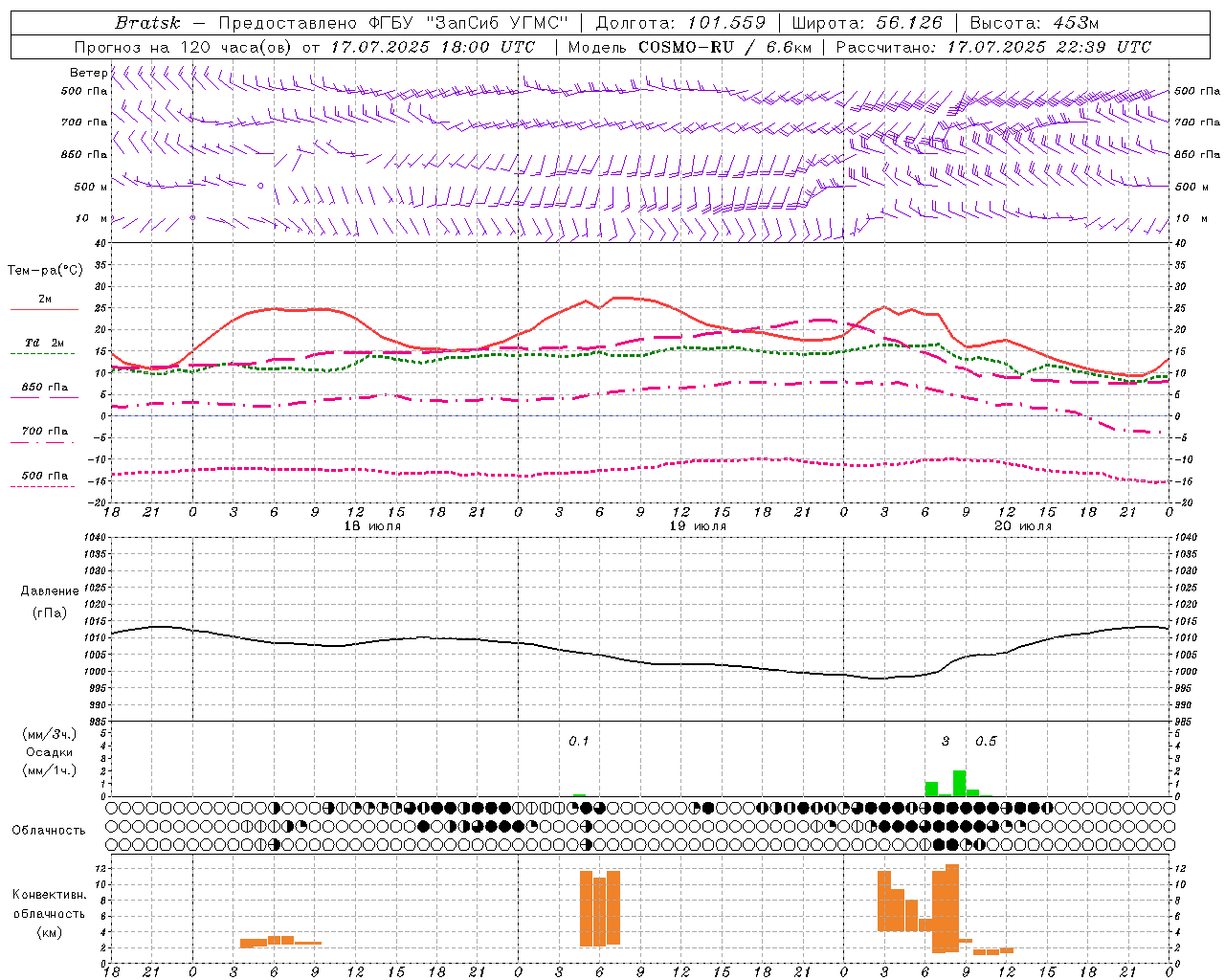Click the Рассчитано: 17.07.2025 22:39 UTC timestamp
The image size is (1225, 980).
pos(993,47)
